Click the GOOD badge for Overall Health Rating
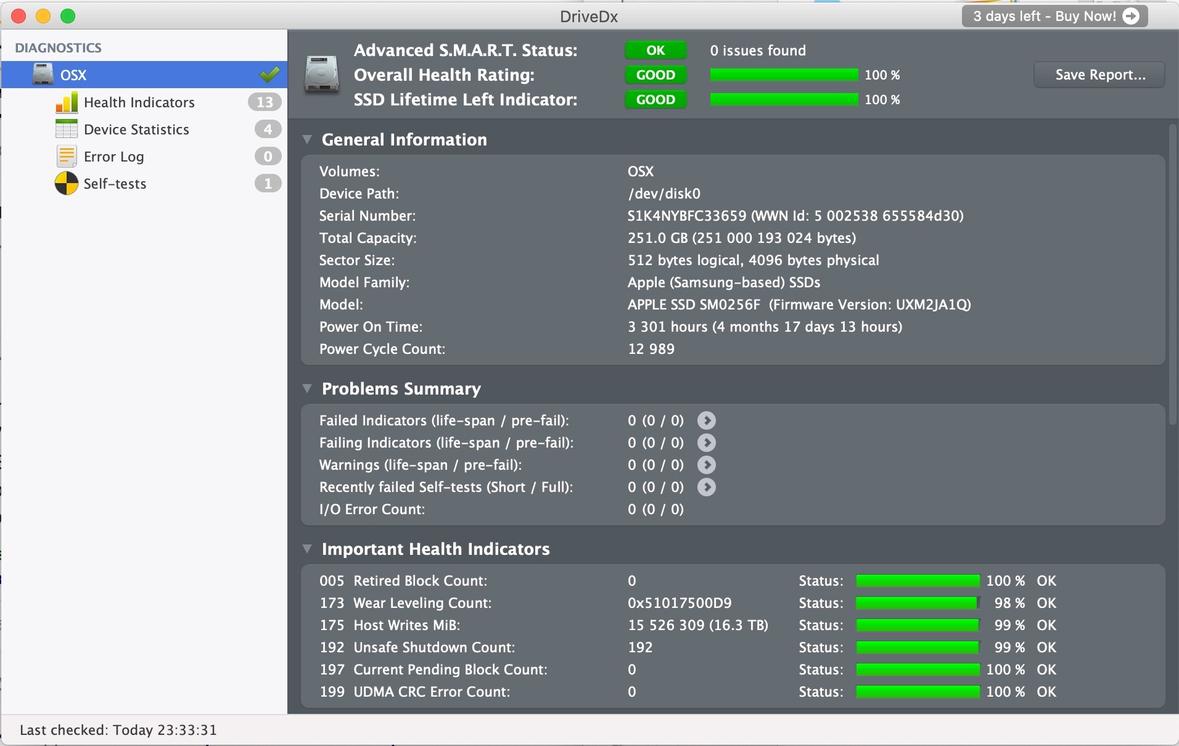This screenshot has width=1179, height=746. pyautogui.click(x=656, y=74)
